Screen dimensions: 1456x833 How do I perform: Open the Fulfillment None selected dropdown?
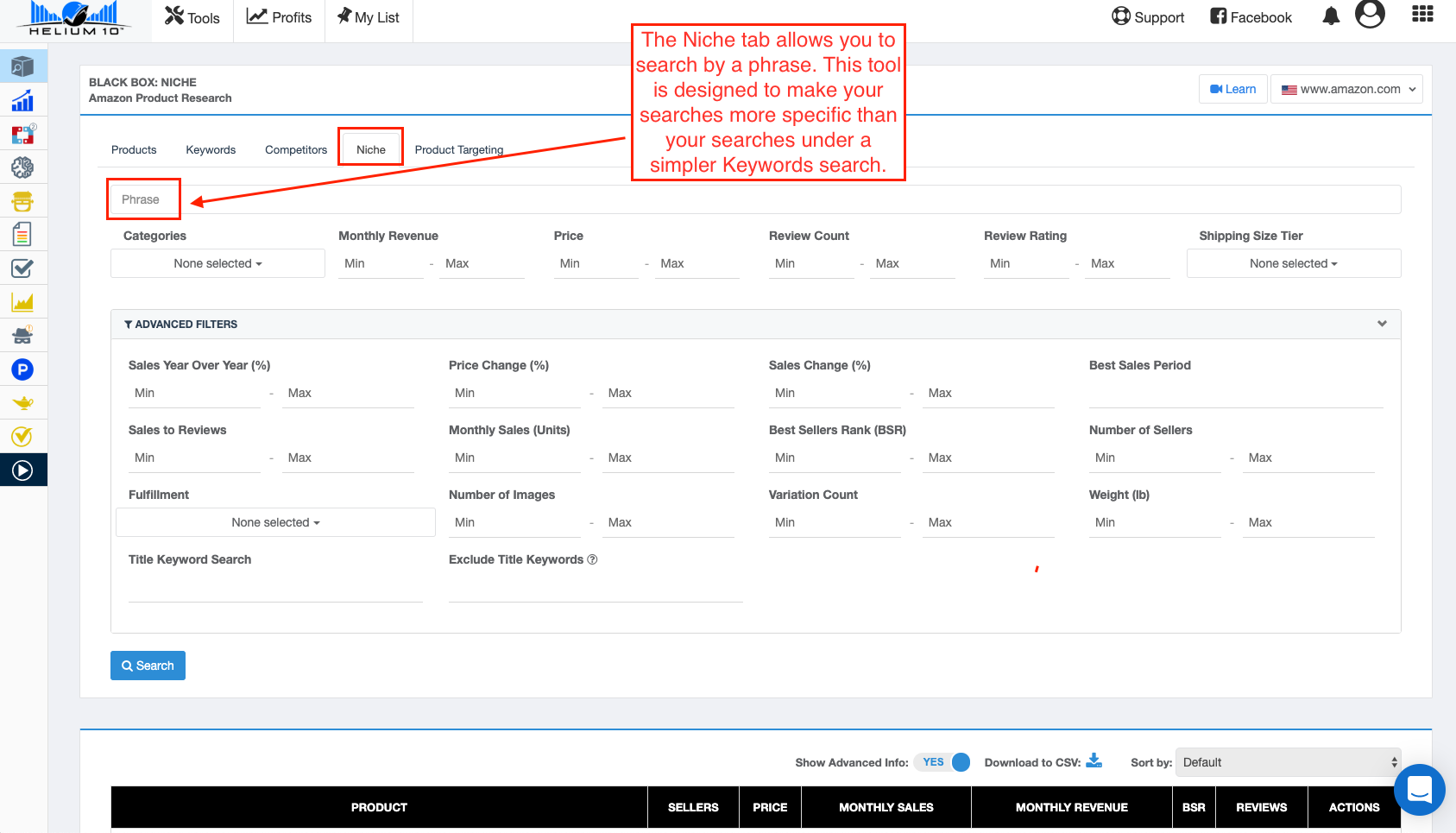275,522
